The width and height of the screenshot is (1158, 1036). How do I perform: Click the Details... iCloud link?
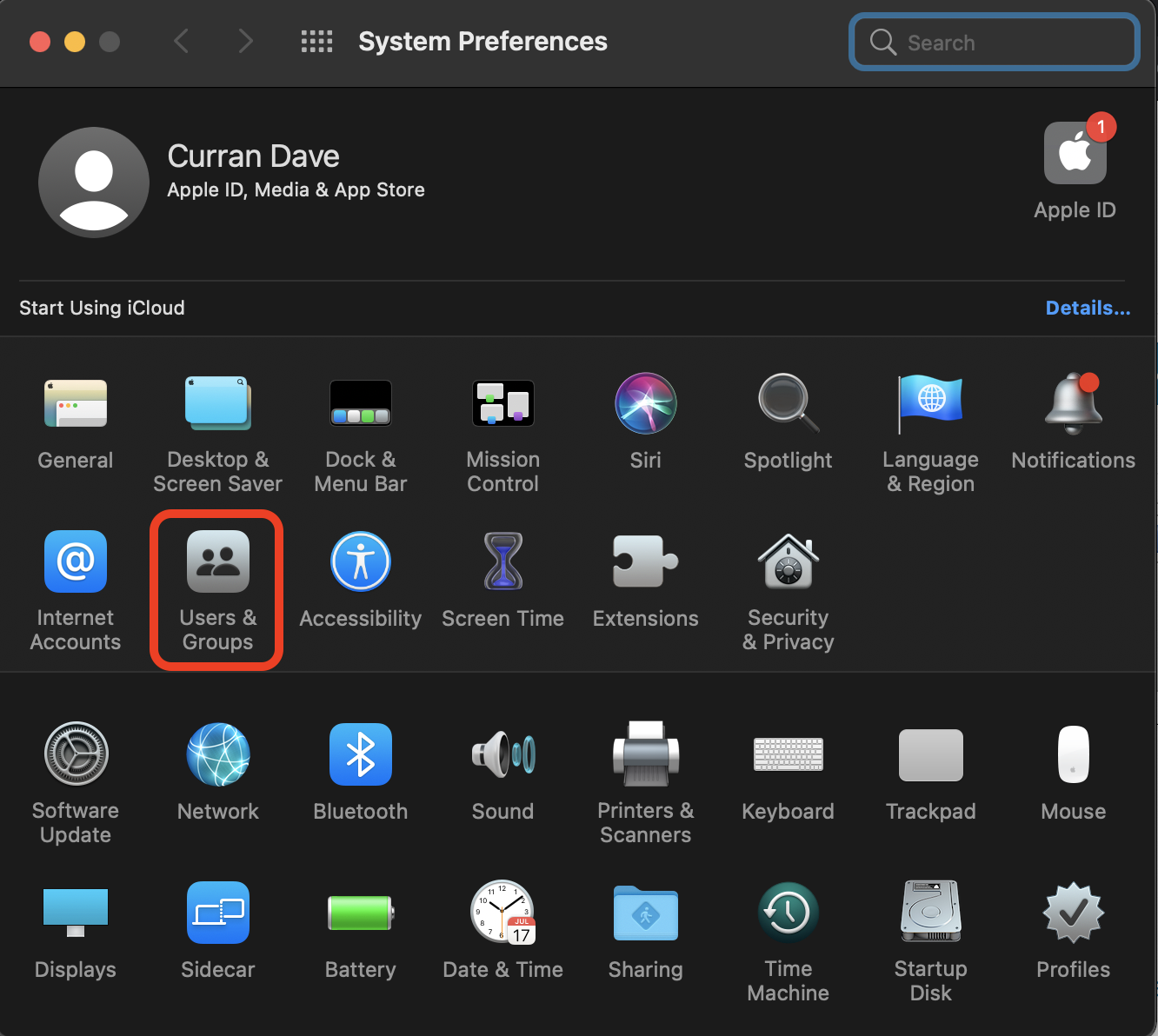pyautogui.click(x=1088, y=309)
